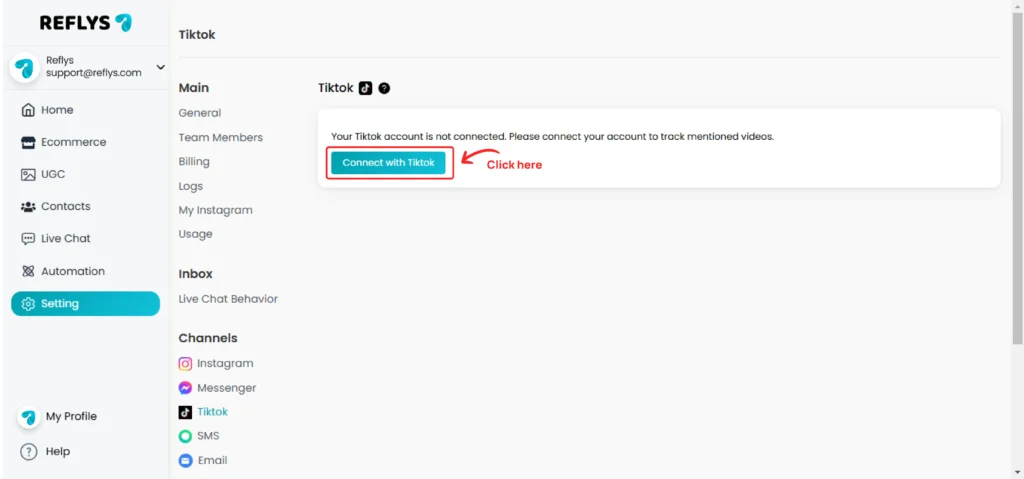The height and width of the screenshot is (479, 1024).
Task: Click the SMS channel icon
Action: tap(185, 436)
